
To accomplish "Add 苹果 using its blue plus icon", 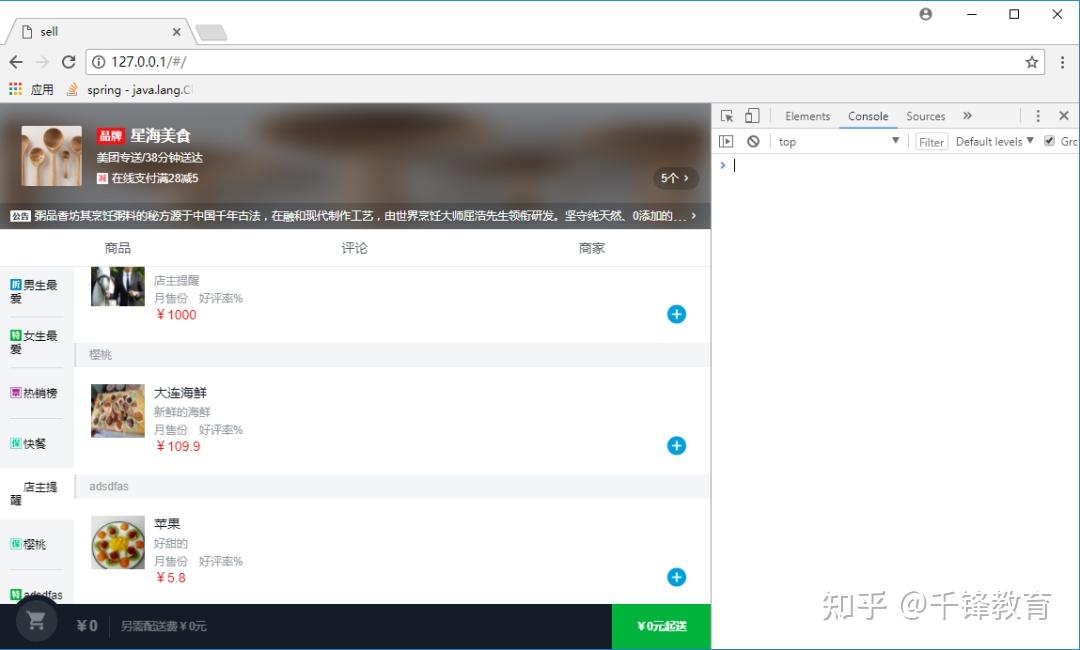I will (676, 577).
